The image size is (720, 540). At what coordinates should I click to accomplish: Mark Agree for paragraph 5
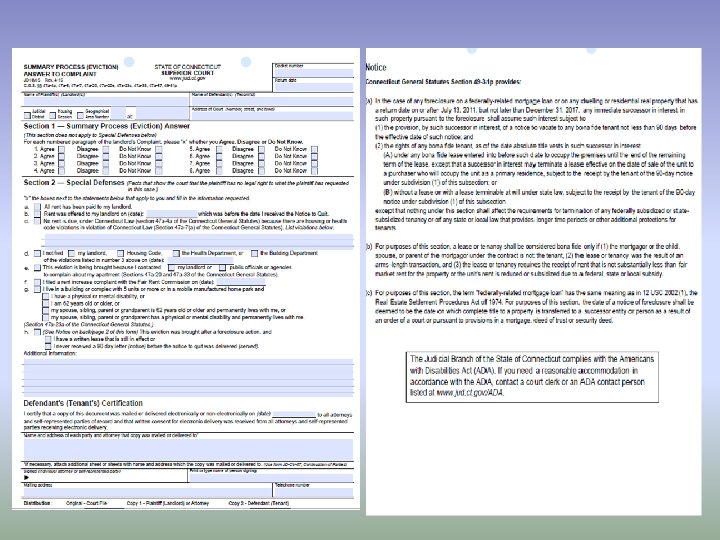[x=219, y=149]
